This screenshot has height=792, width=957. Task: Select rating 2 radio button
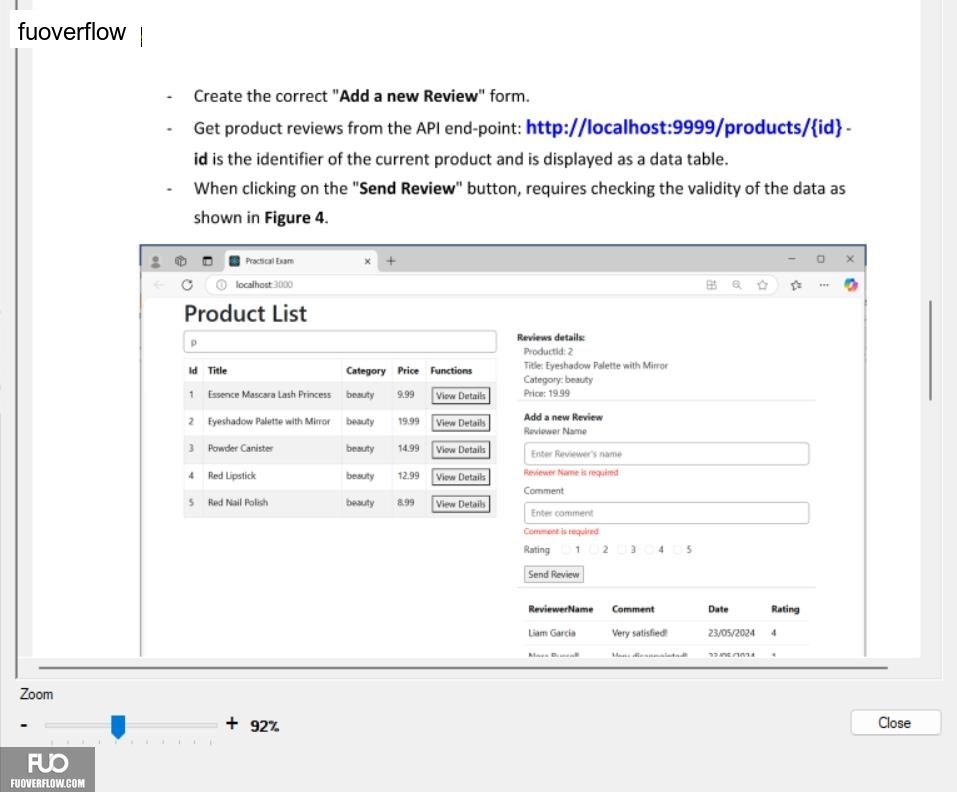(x=593, y=550)
